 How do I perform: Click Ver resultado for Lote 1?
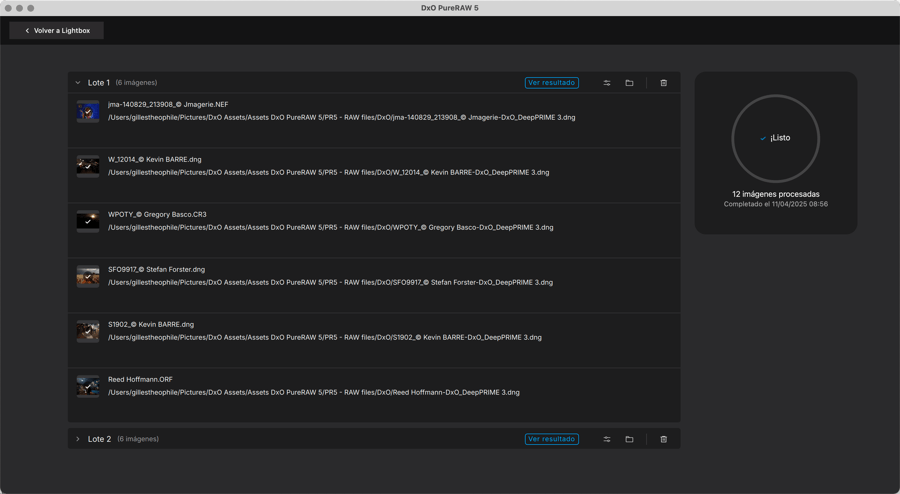pyautogui.click(x=551, y=83)
